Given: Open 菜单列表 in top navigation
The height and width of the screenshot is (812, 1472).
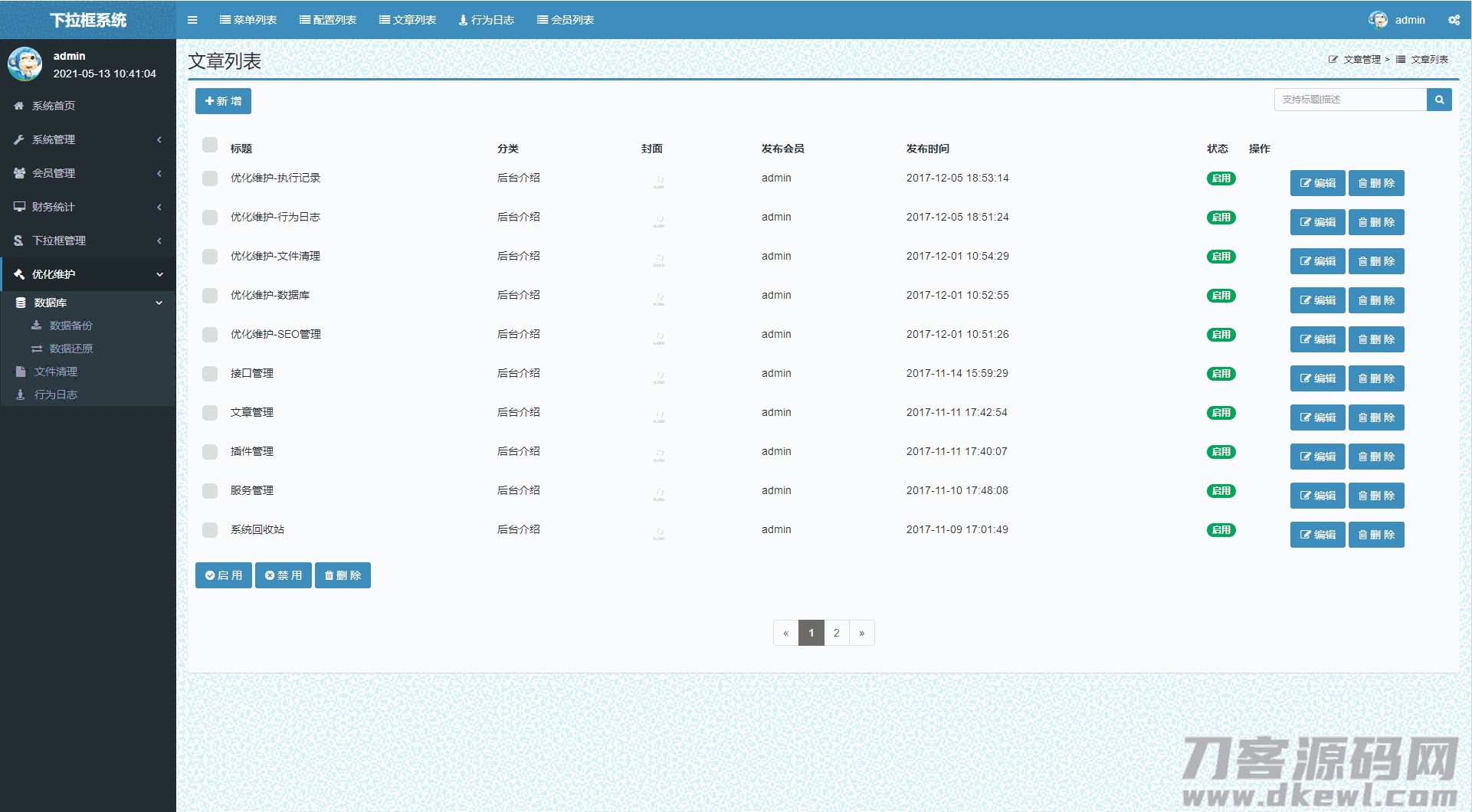Looking at the screenshot, I should coord(248,20).
